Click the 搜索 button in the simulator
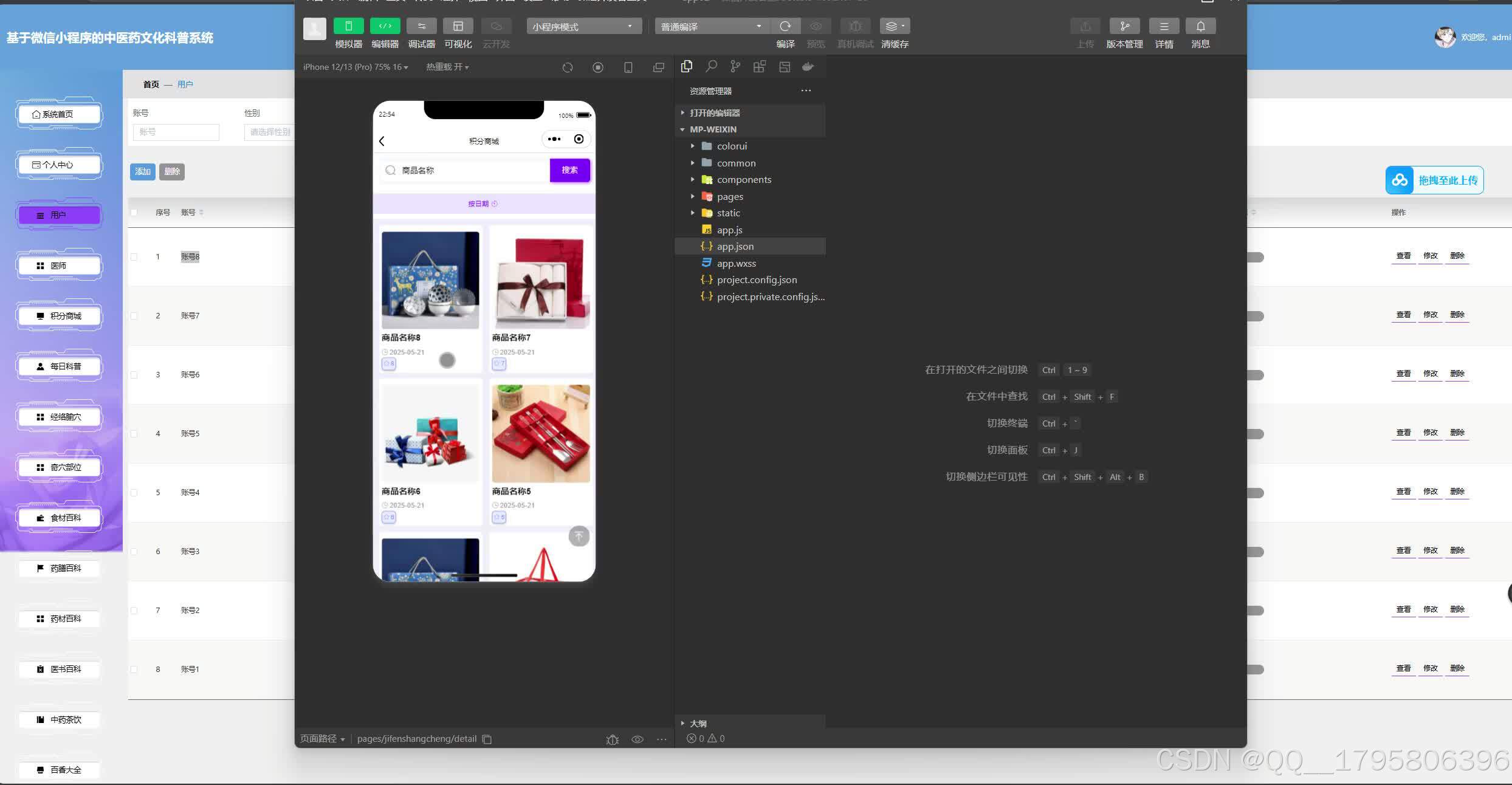 click(x=569, y=170)
